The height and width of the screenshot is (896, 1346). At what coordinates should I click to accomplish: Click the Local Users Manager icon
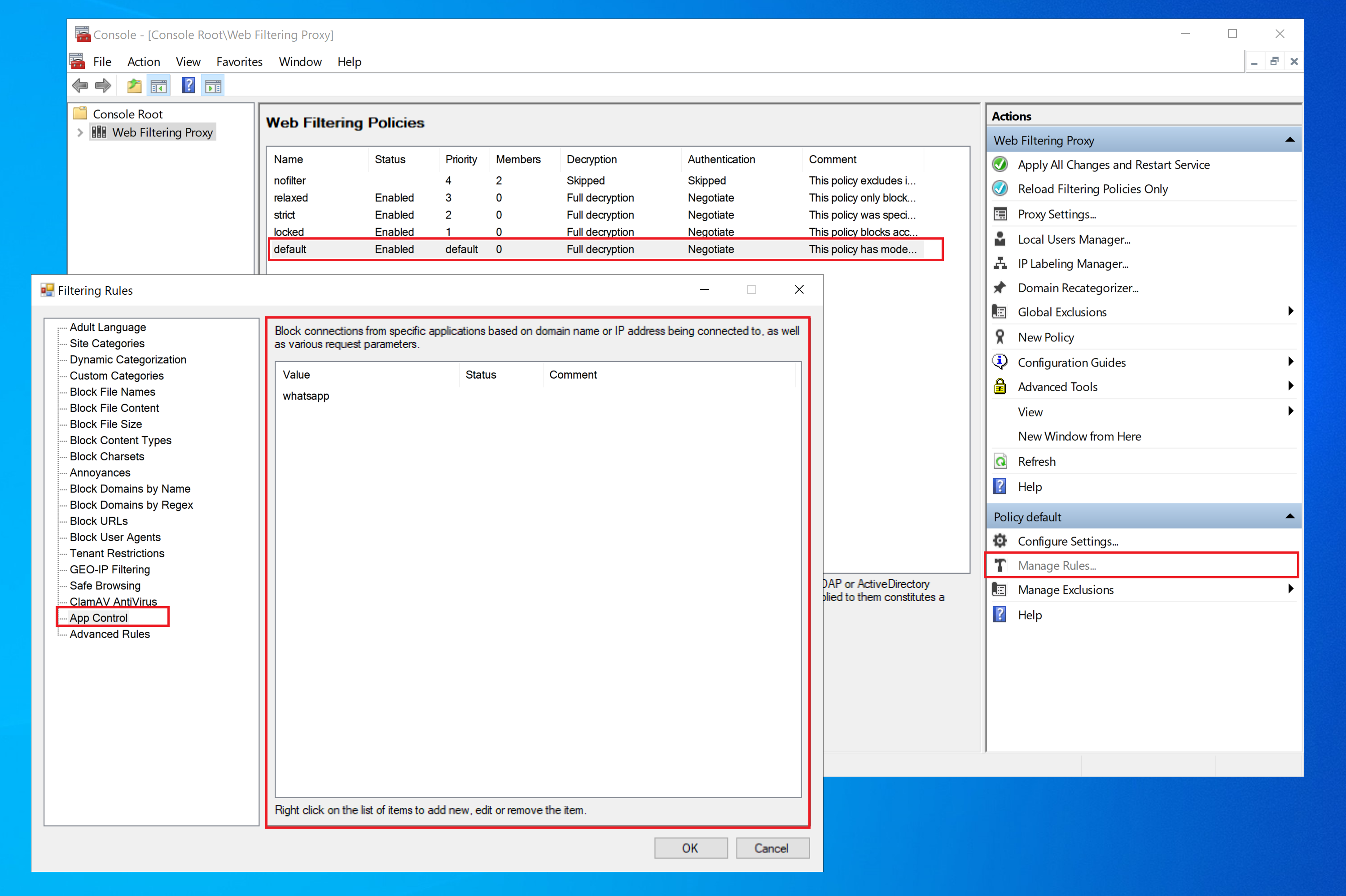click(1000, 239)
